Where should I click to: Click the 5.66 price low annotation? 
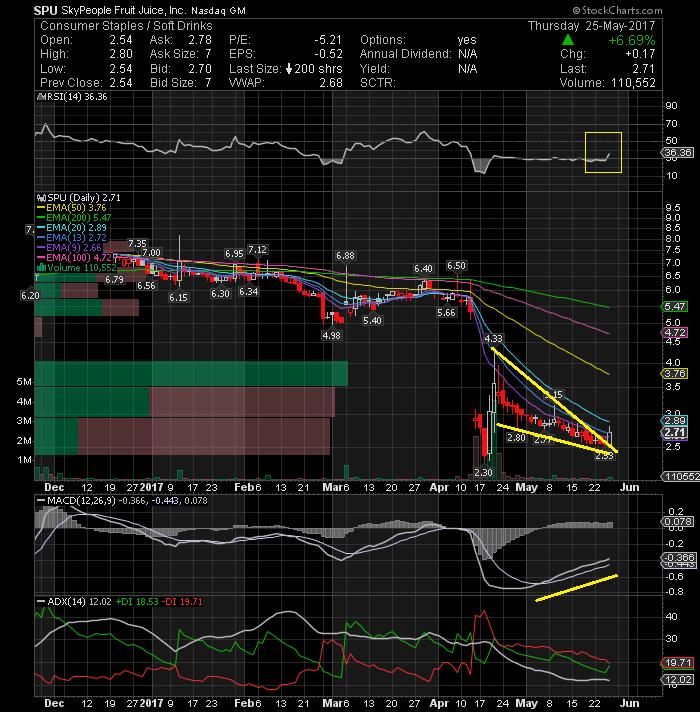tap(446, 313)
